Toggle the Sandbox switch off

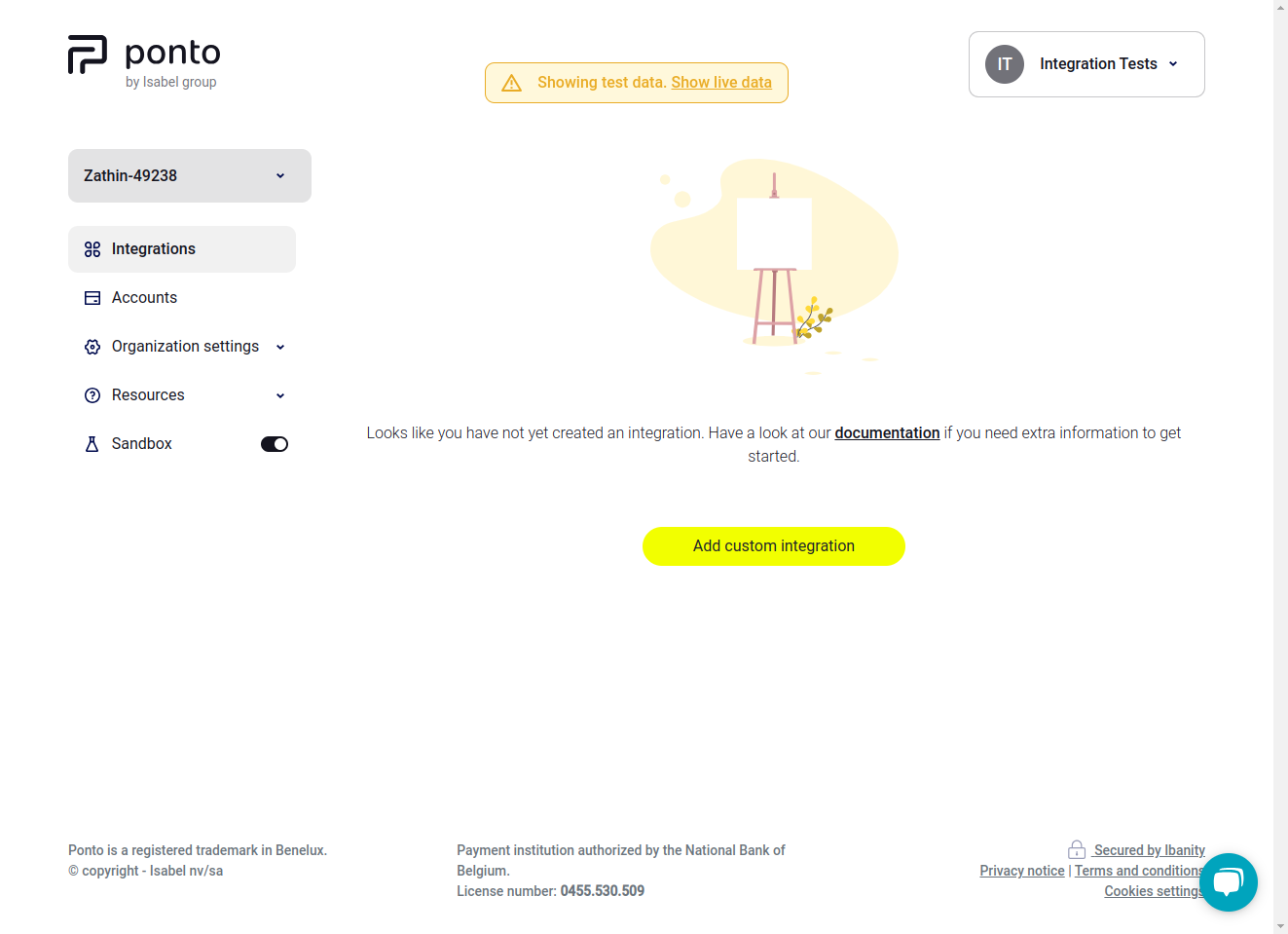274,443
